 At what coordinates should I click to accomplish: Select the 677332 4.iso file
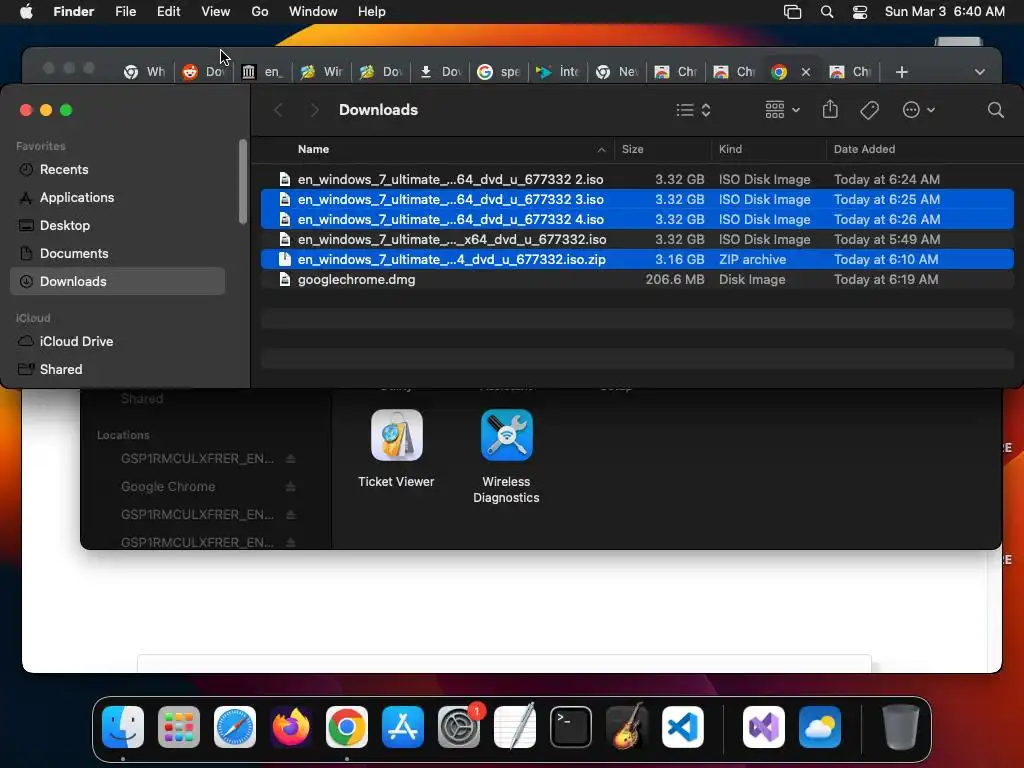637,219
